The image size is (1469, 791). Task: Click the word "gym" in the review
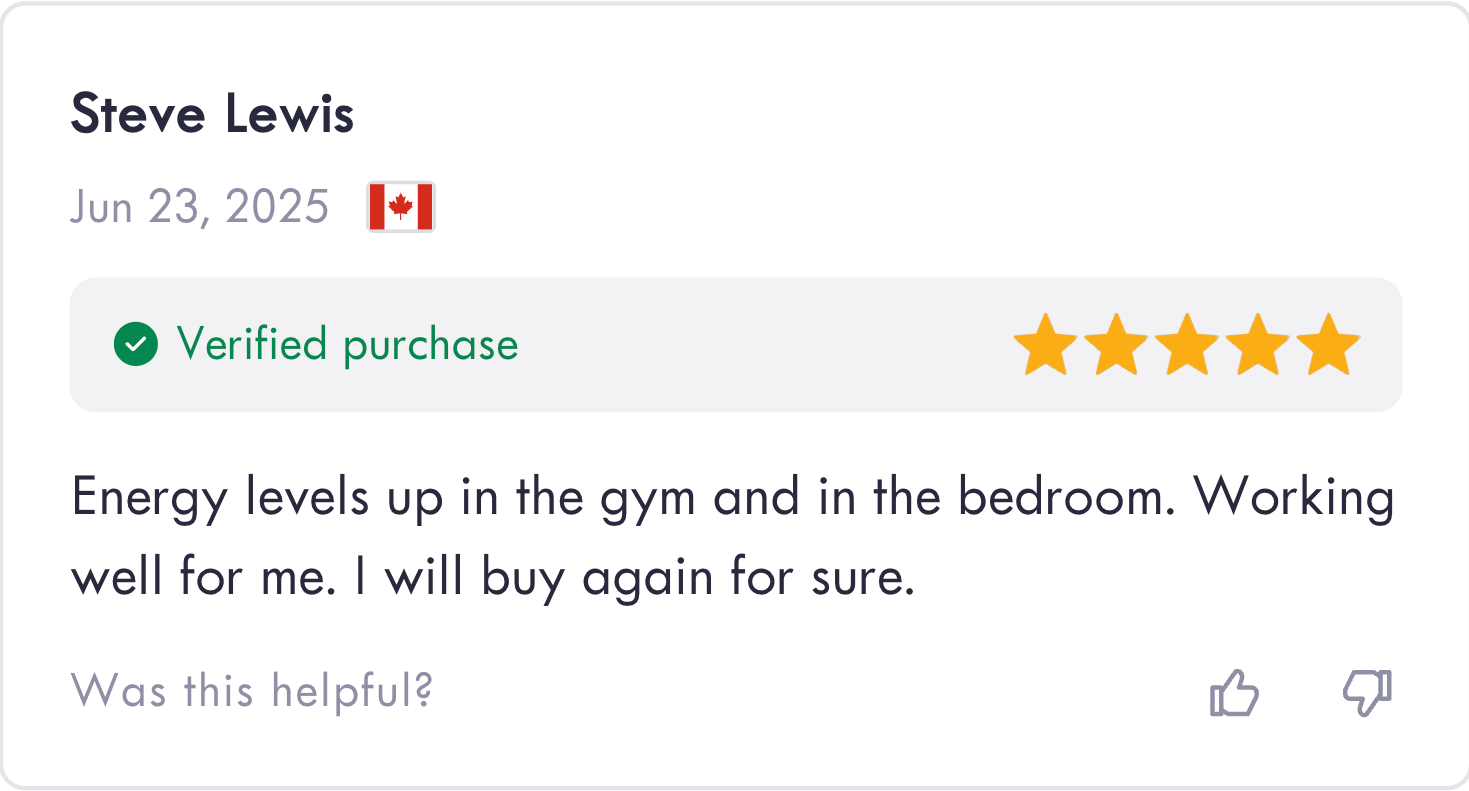coord(646,498)
